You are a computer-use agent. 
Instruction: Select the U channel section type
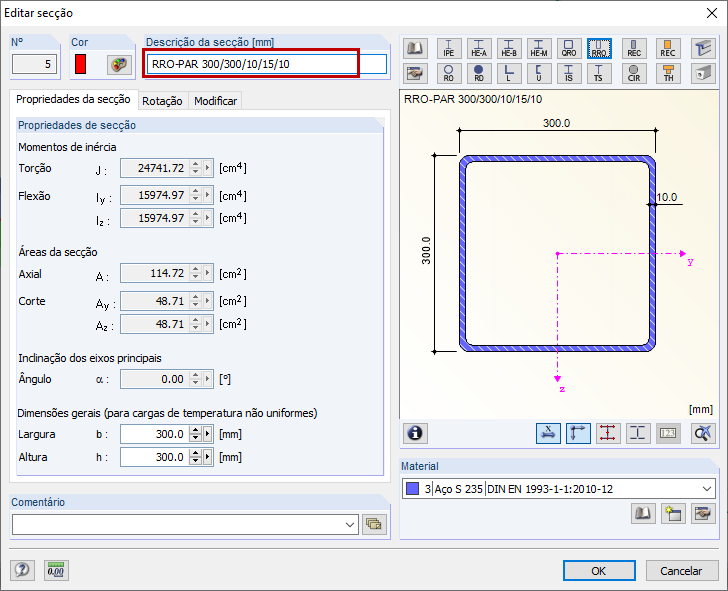pyautogui.click(x=539, y=73)
